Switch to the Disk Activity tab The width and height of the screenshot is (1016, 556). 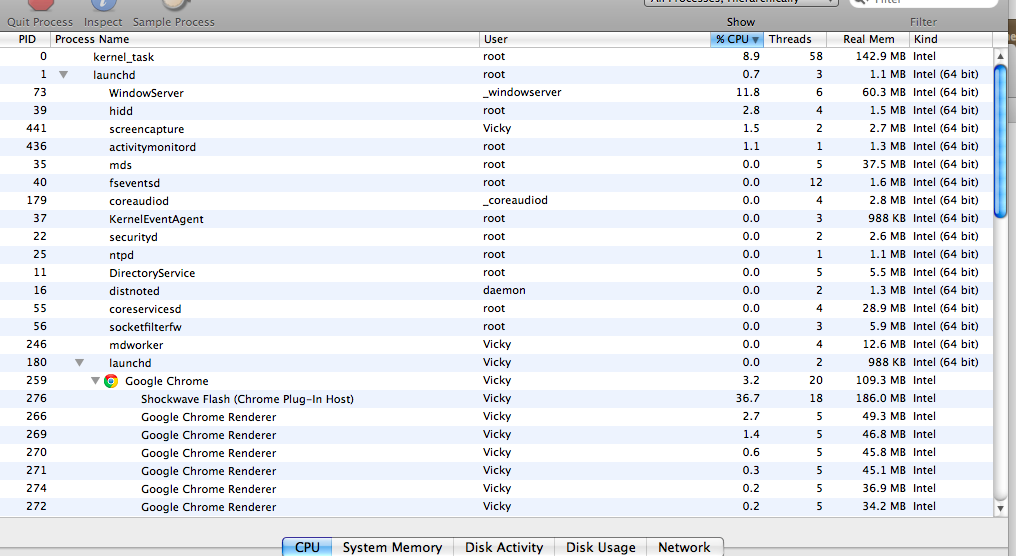tap(503, 547)
